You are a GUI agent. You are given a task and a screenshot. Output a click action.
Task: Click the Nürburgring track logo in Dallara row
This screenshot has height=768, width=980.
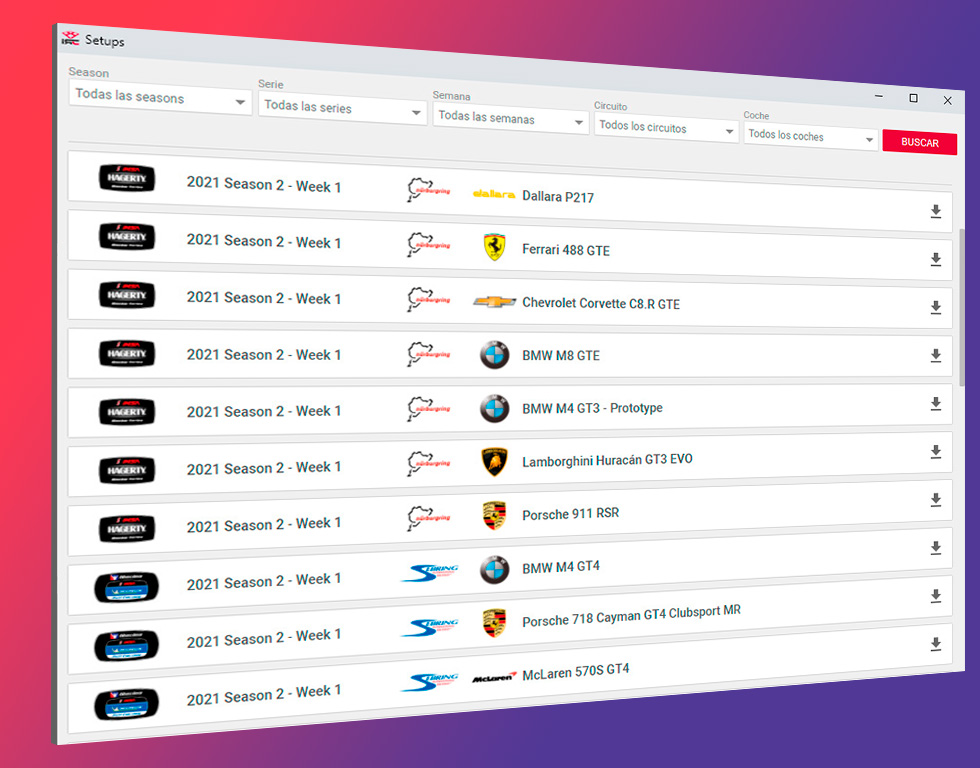pyautogui.click(x=428, y=189)
